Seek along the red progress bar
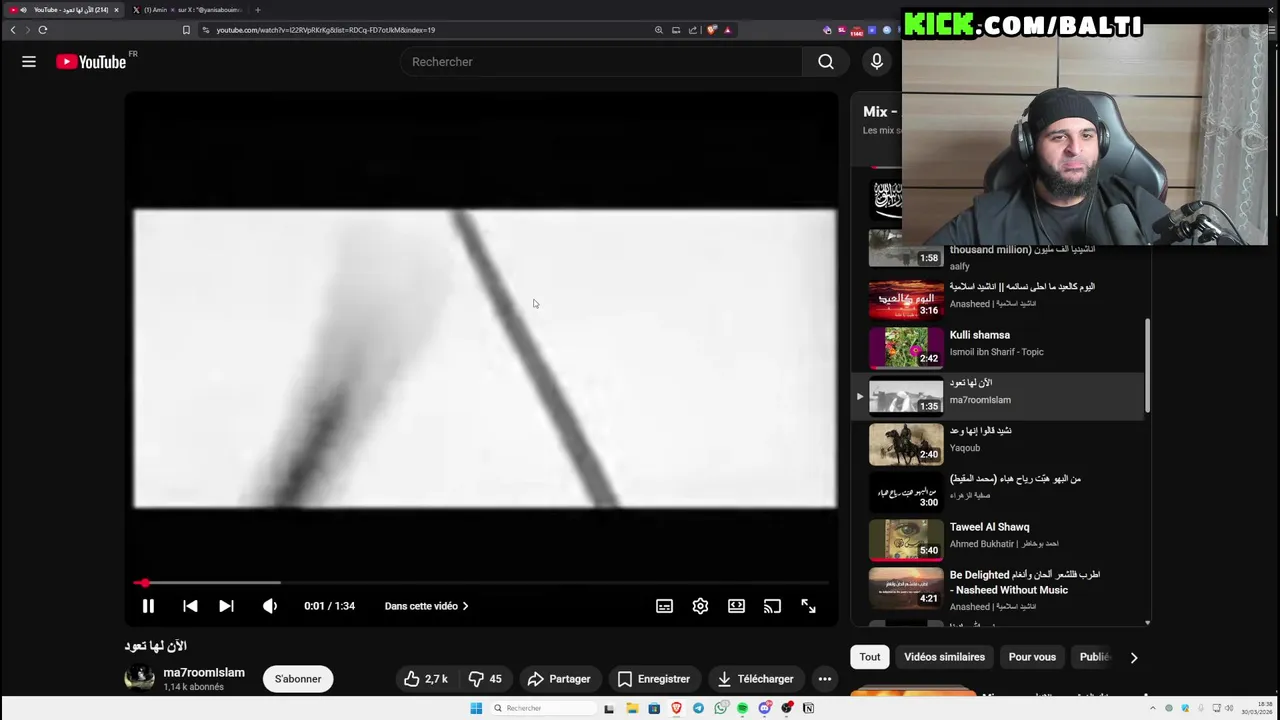 pyautogui.click(x=483, y=582)
